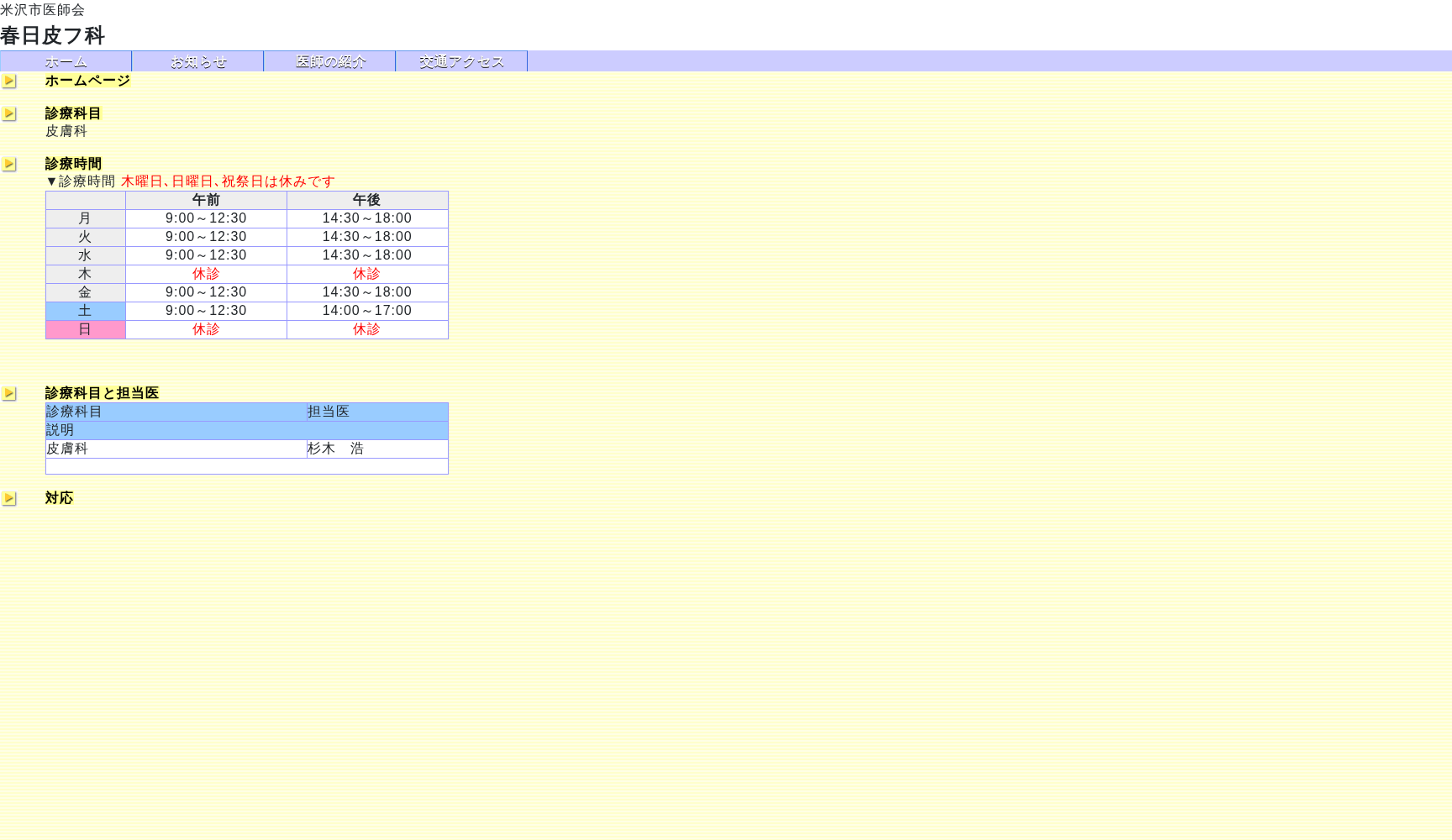The width and height of the screenshot is (1452, 840).
Task: Click the arrow icon beside 診療時間 heading
Action: tap(9, 165)
